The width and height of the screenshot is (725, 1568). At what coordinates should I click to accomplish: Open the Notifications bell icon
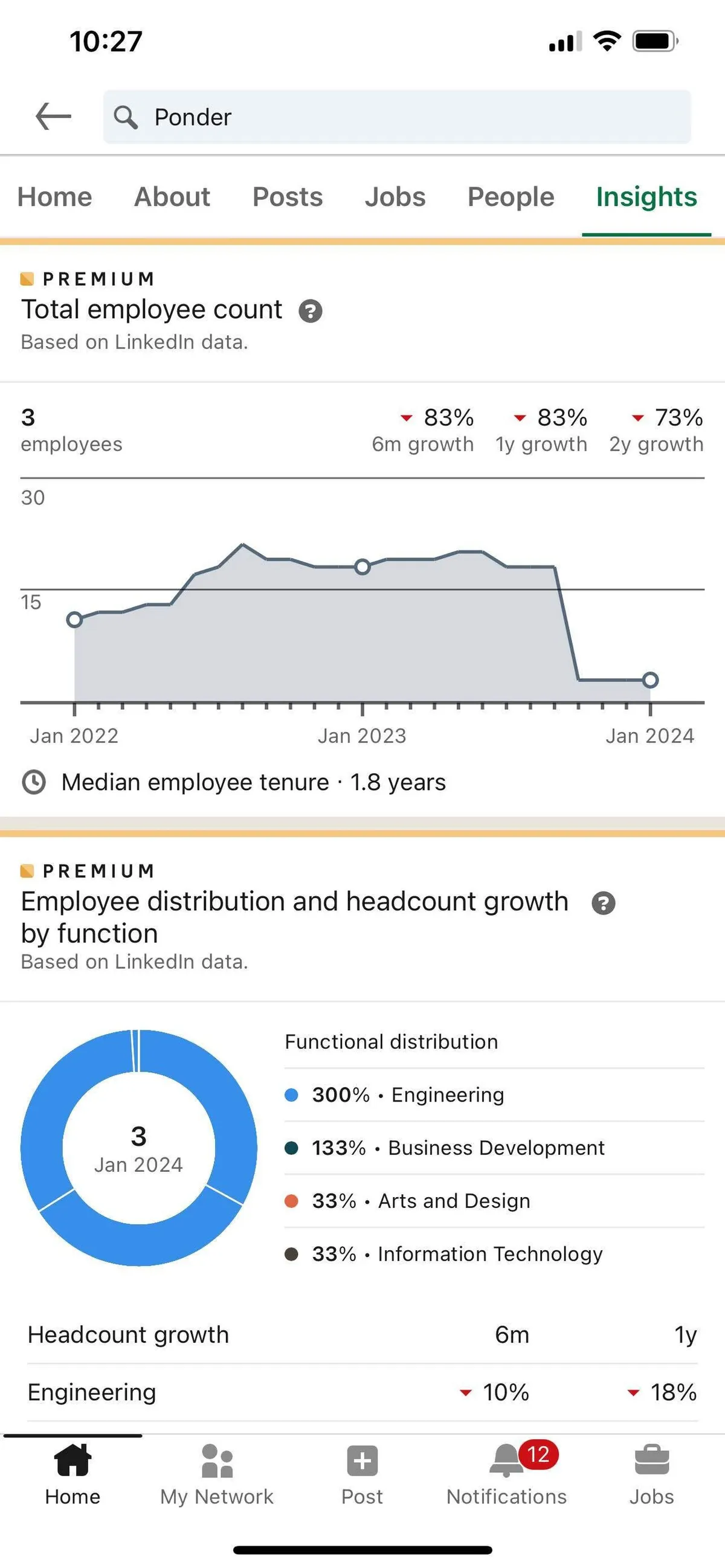(x=506, y=1461)
